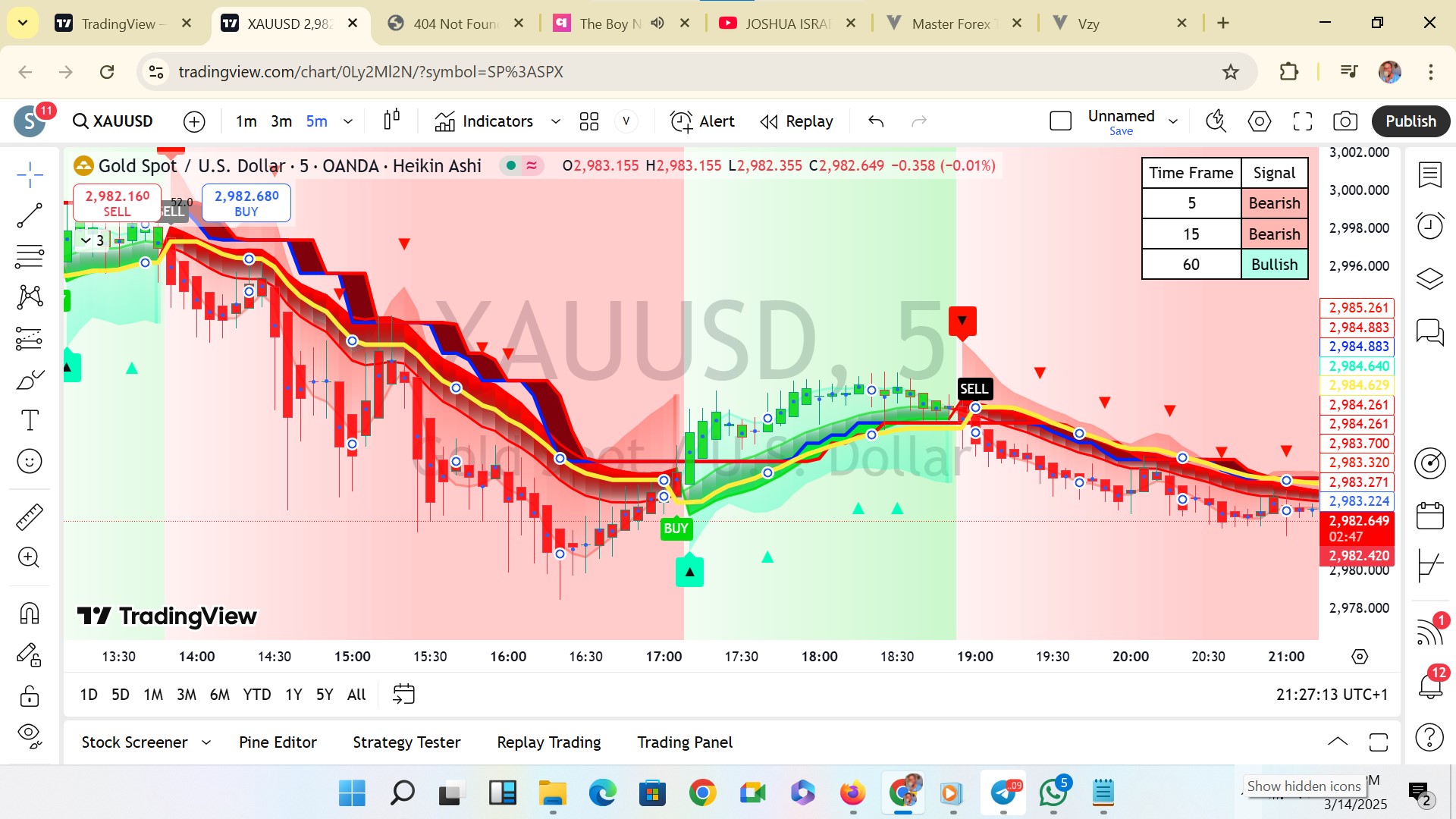The width and height of the screenshot is (1456, 819).
Task: Open price scale settings hexagon
Action: coord(1360,657)
